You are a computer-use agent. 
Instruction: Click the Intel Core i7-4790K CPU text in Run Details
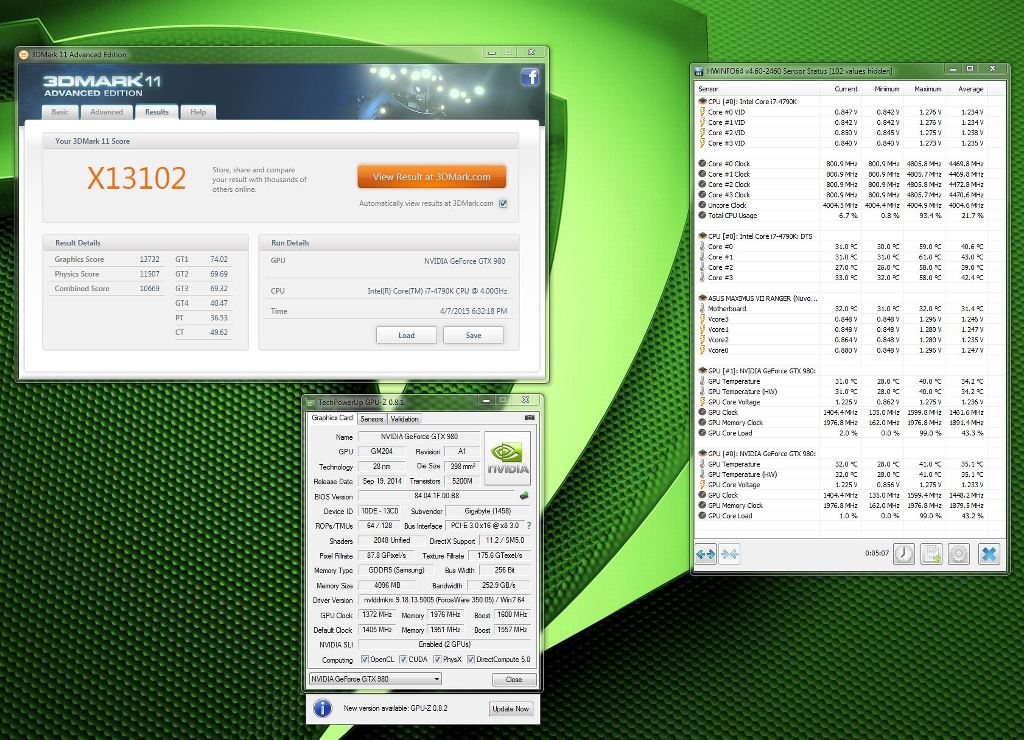point(437,291)
